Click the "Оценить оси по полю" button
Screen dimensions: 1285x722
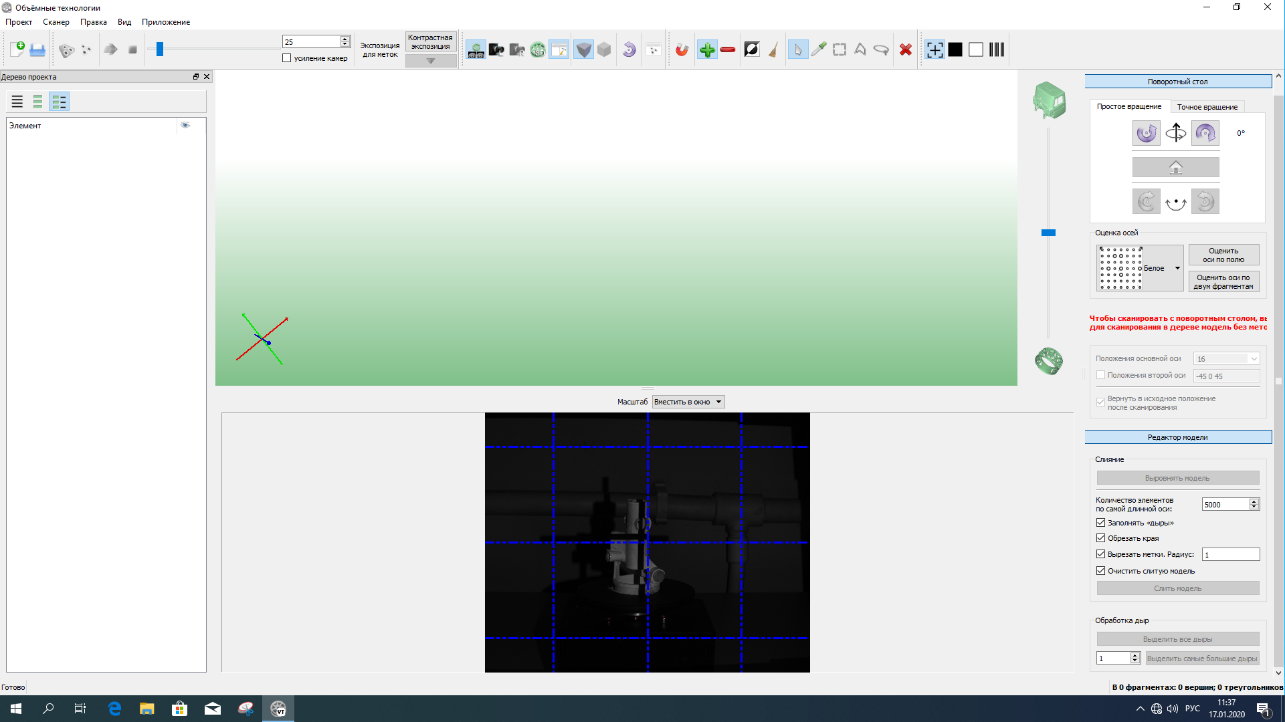(1224, 255)
